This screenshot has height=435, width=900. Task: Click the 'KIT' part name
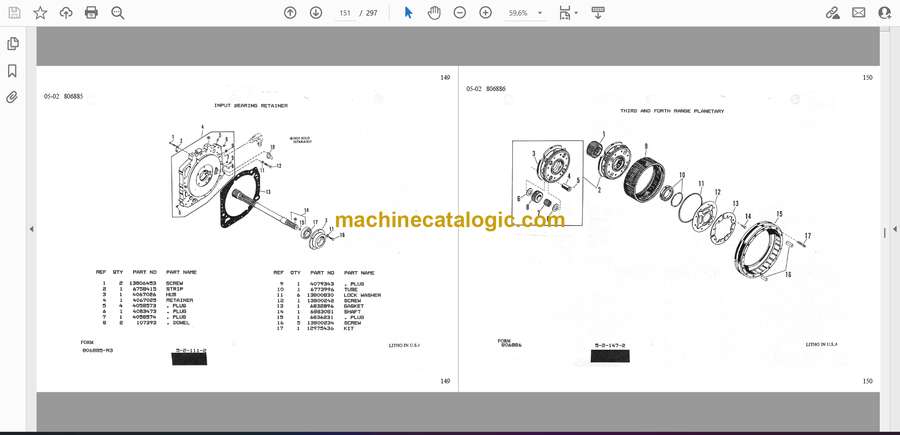coord(348,328)
